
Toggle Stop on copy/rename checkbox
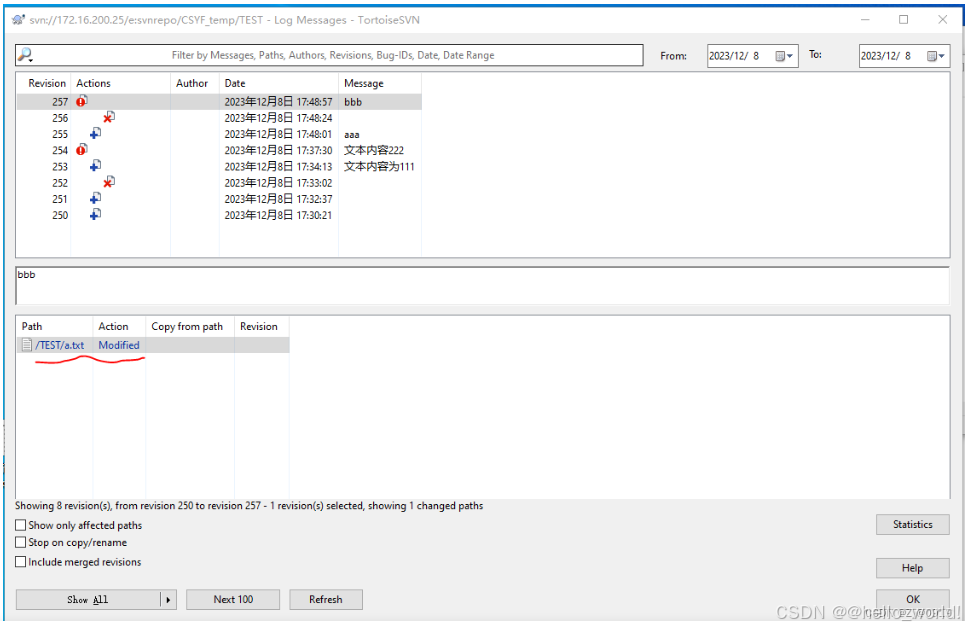tap(20, 542)
